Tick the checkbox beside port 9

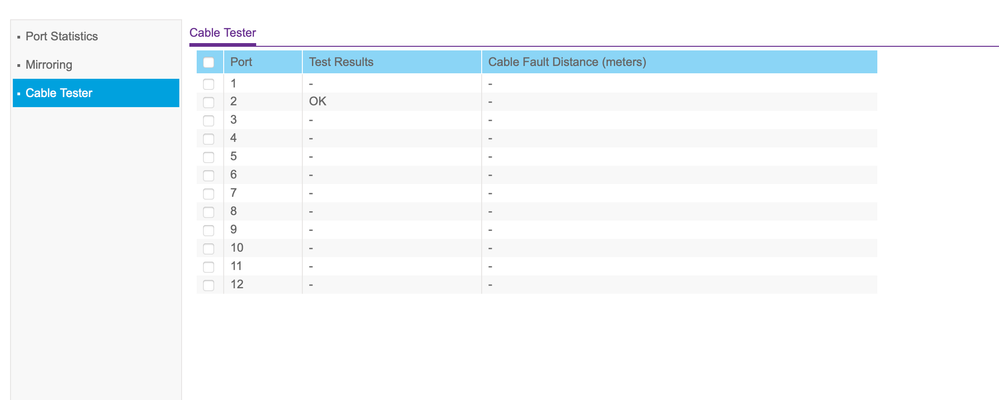pyautogui.click(x=208, y=230)
